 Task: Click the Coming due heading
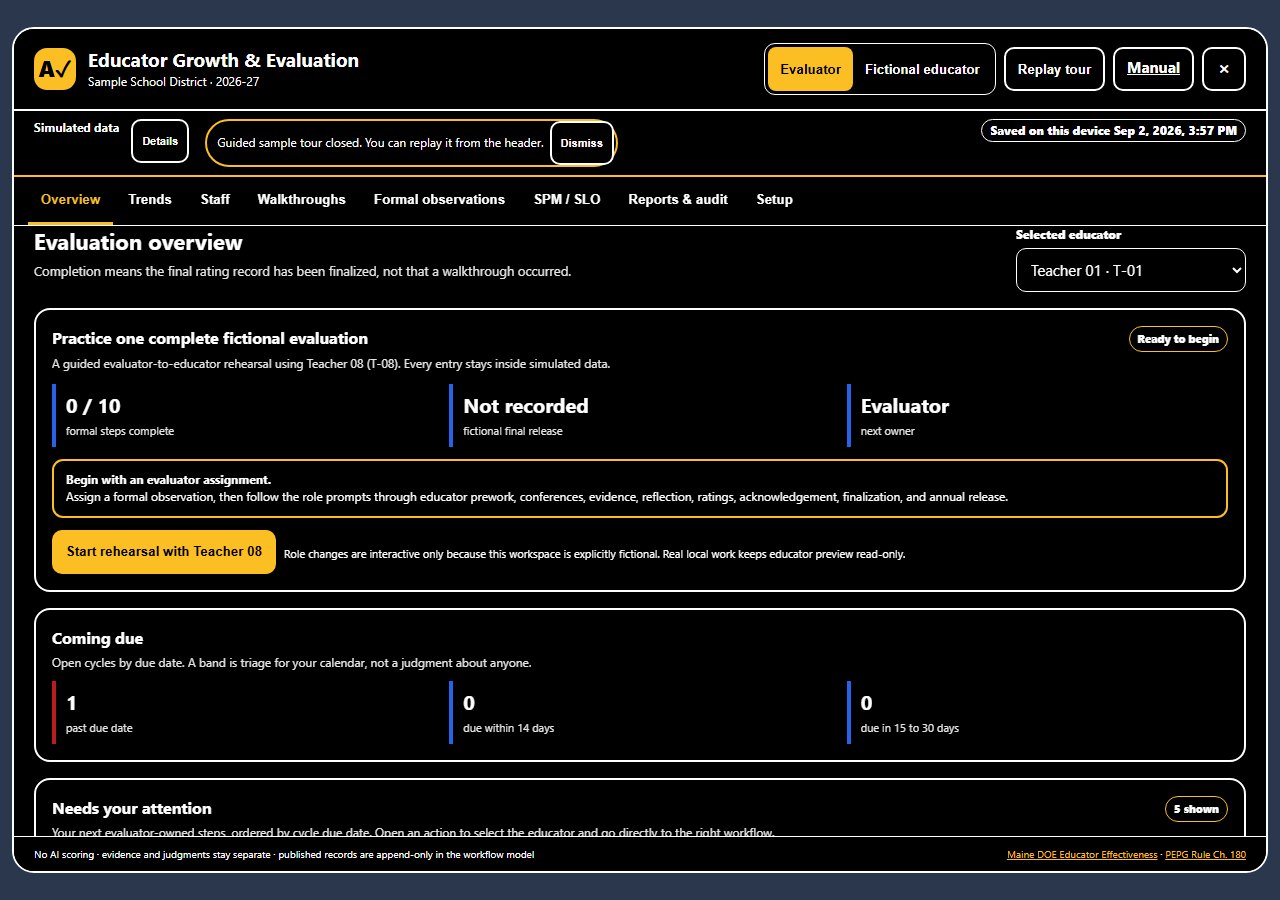[98, 638]
